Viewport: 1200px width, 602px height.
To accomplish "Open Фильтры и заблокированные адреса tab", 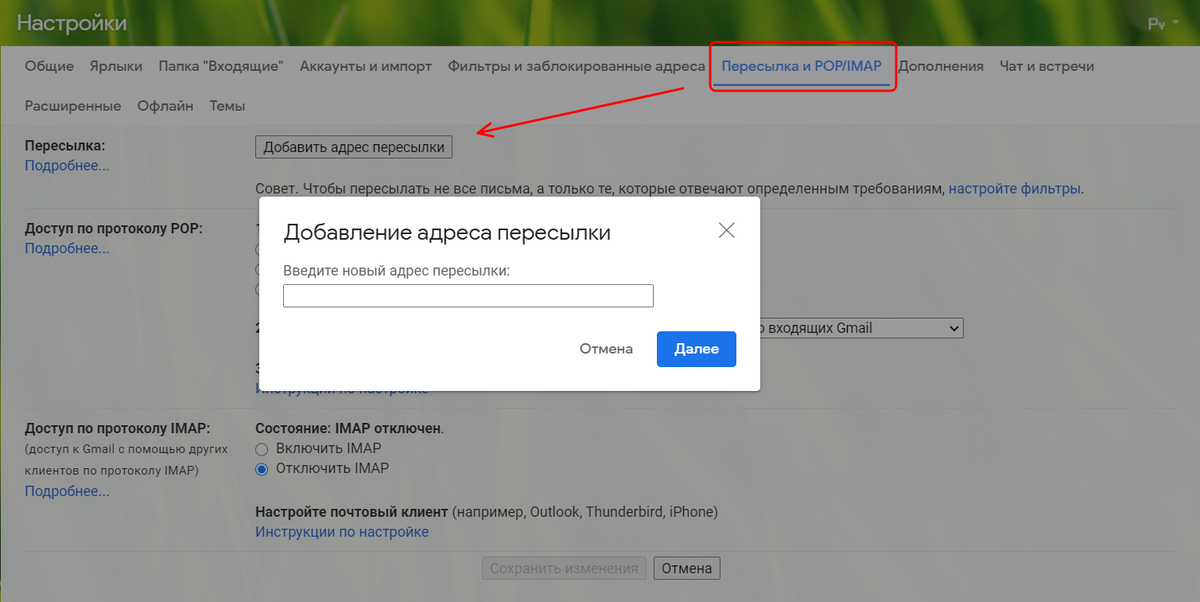I will pyautogui.click(x=577, y=66).
